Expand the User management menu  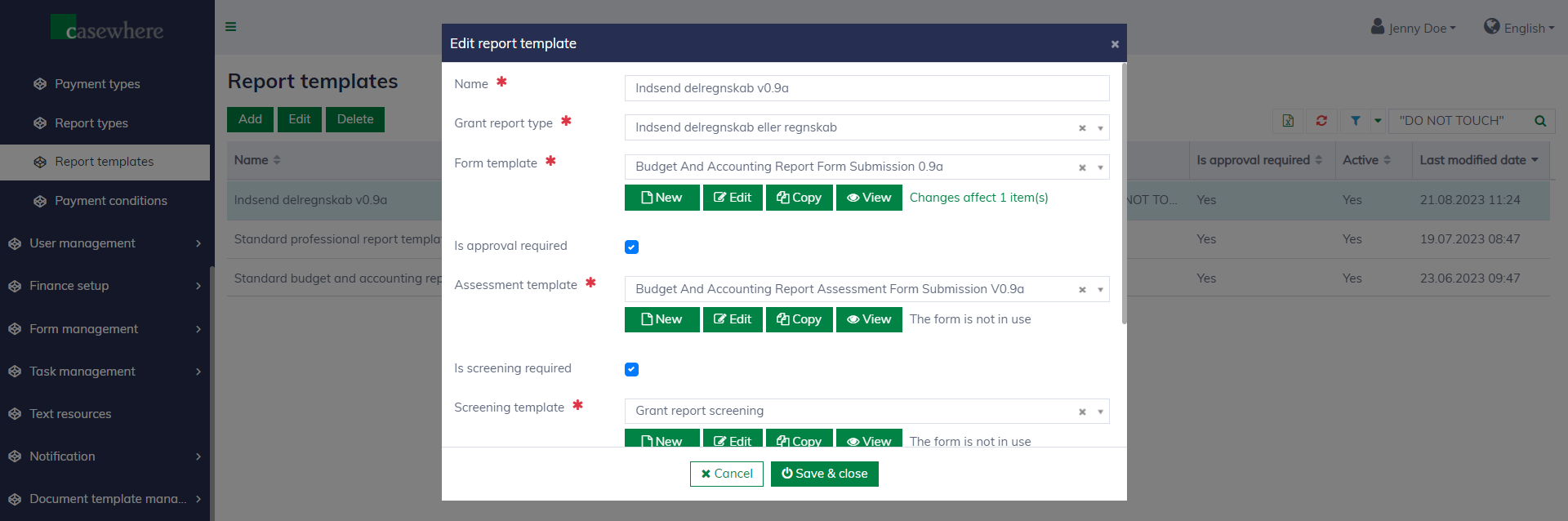coord(105,243)
